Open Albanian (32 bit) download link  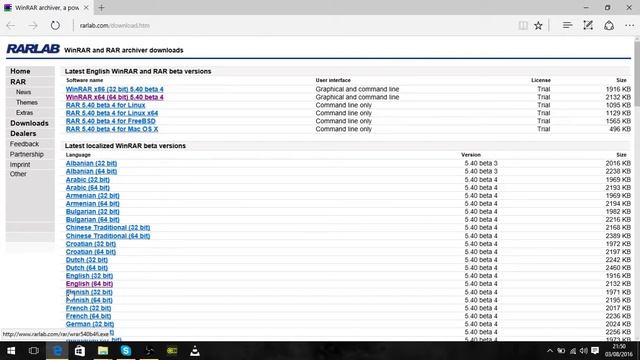coord(91,163)
